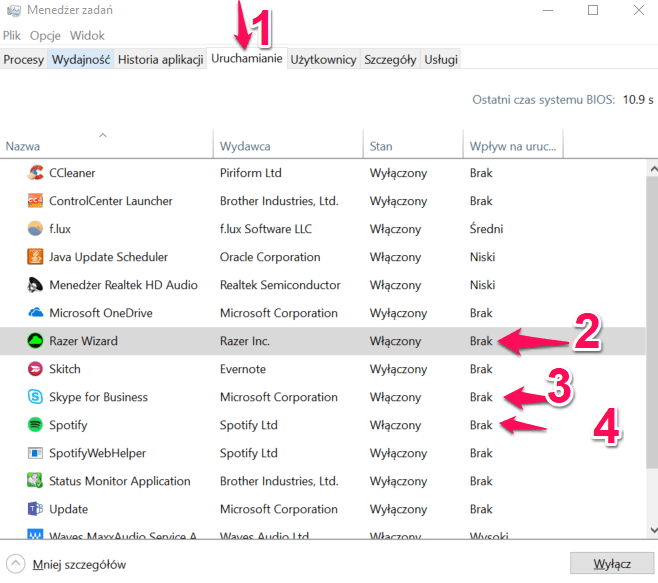The image size is (658, 583).
Task: Switch to the Wydajność tab
Action: pyautogui.click(x=81, y=59)
